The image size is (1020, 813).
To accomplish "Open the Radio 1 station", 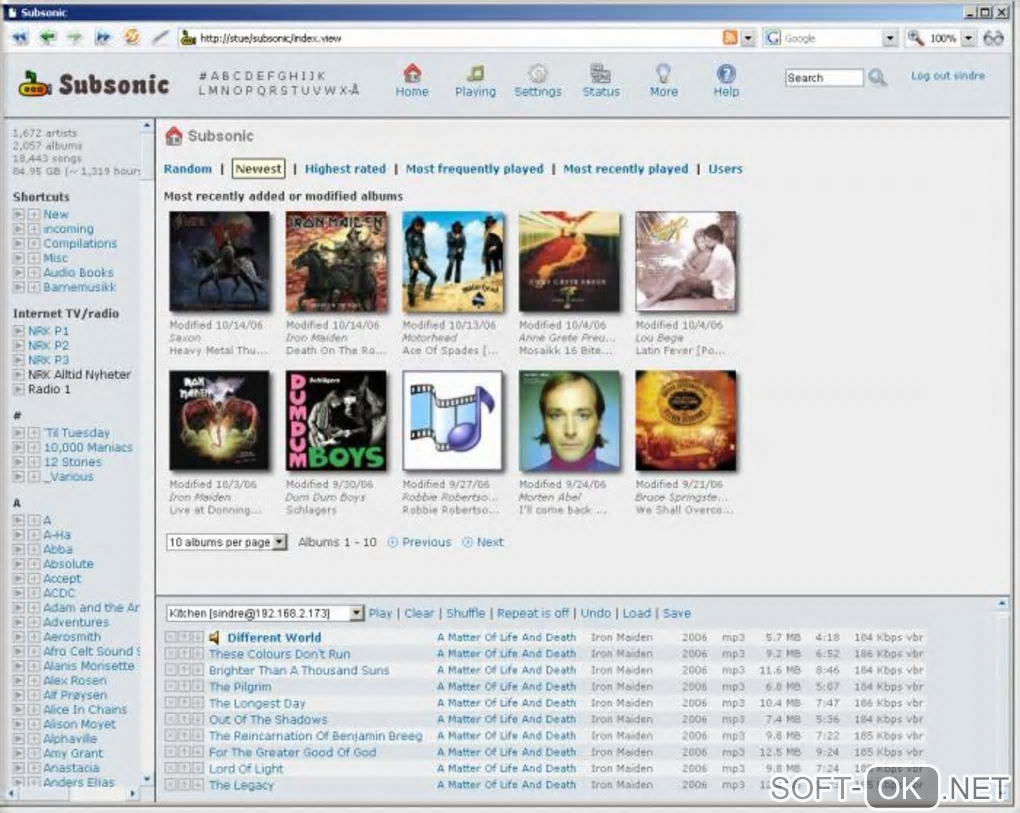I will [49, 389].
